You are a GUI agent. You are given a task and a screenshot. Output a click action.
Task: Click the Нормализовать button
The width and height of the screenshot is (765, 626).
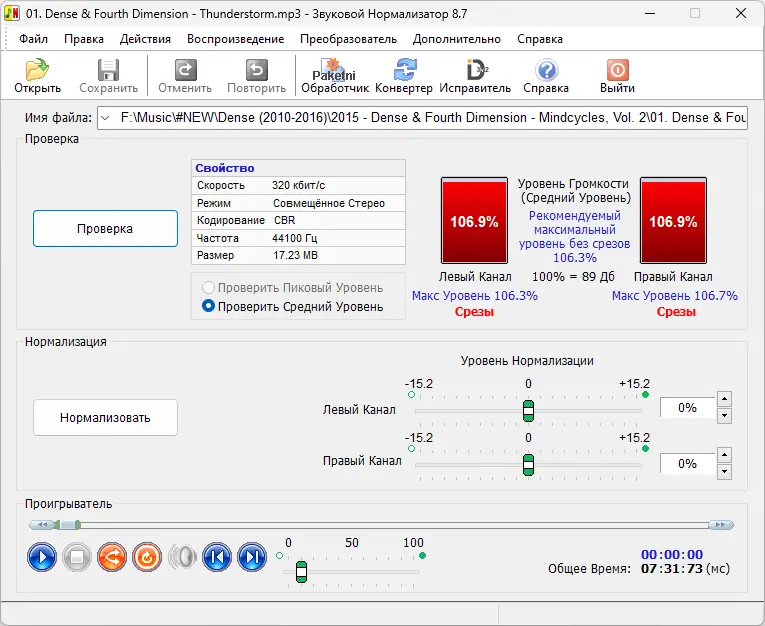[105, 418]
